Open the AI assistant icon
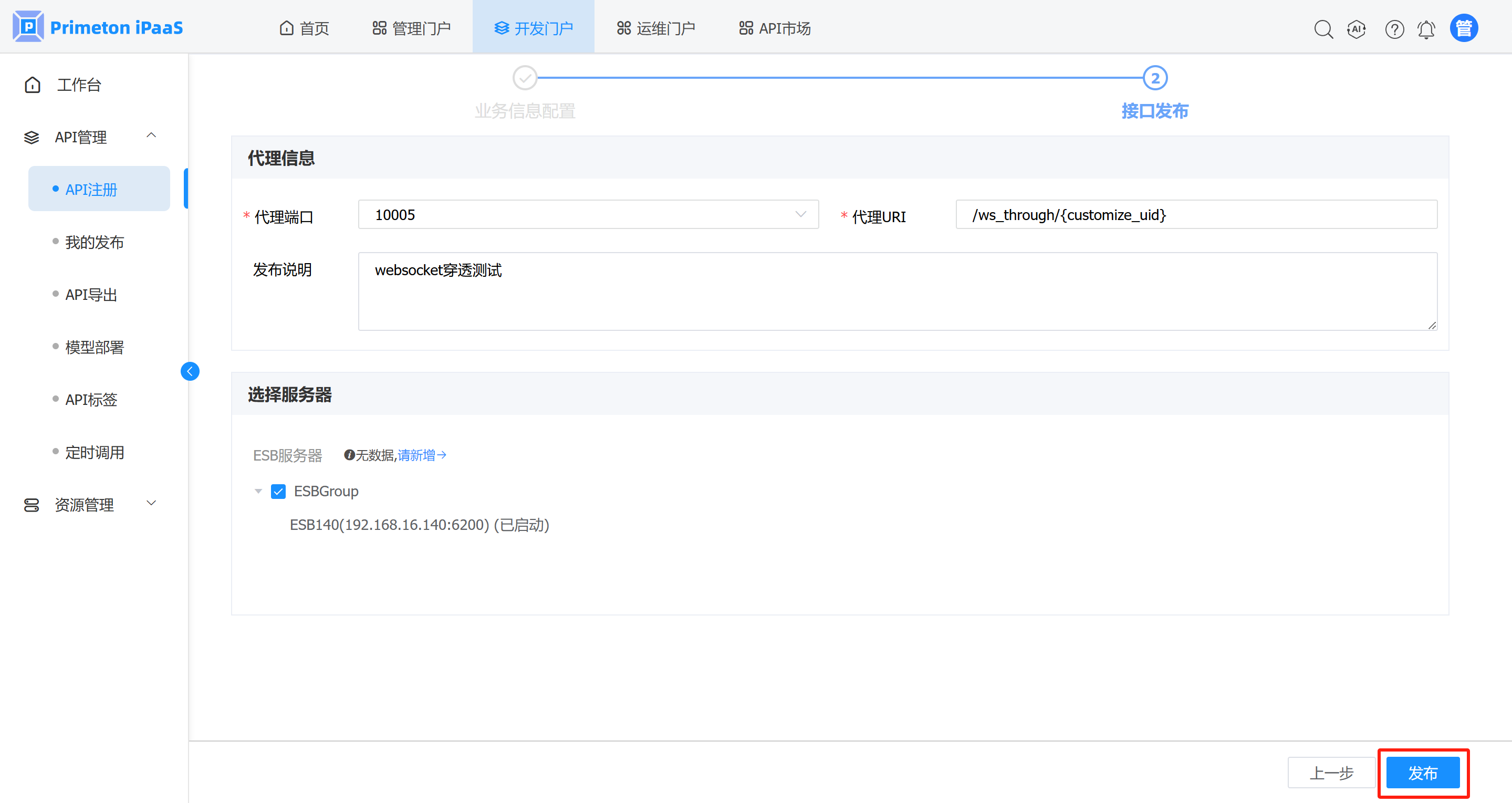1512x803 pixels. click(x=1356, y=29)
